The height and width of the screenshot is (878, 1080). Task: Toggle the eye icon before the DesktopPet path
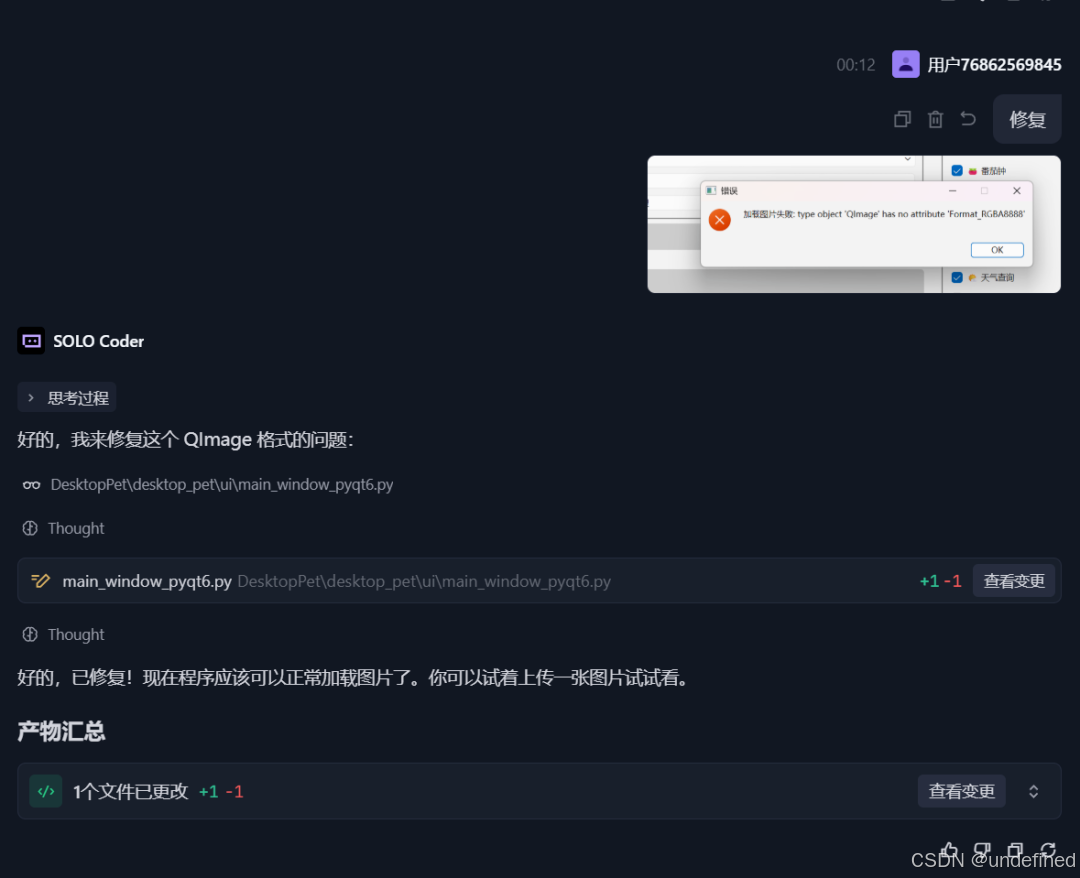pyautogui.click(x=31, y=484)
